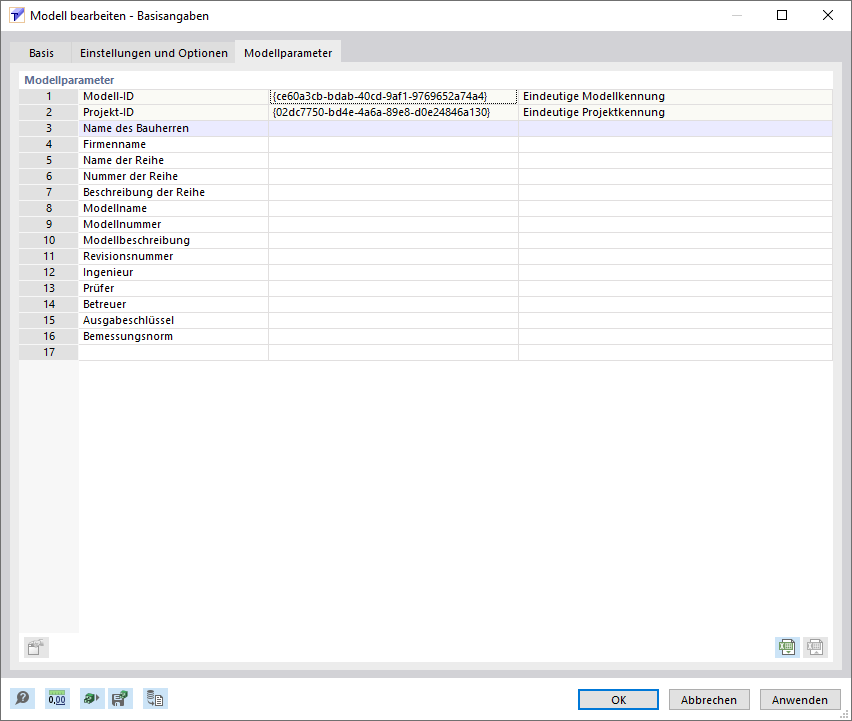The width and height of the screenshot is (852, 721).
Task: Click the apply-parameters icon with green arrow
Action: pyautogui.click(x=90, y=698)
